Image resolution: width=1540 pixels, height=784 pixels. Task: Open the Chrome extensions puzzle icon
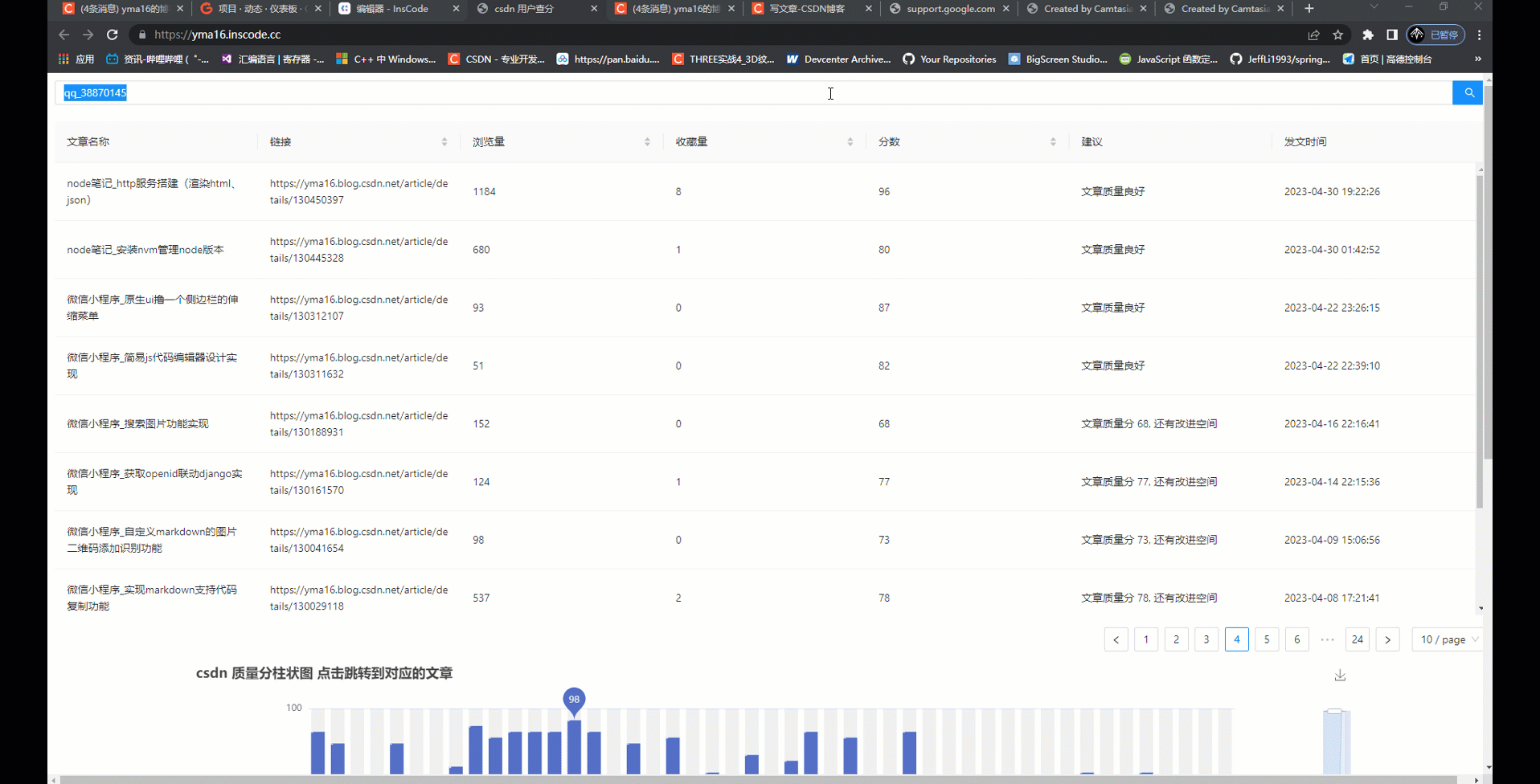pyautogui.click(x=1366, y=35)
